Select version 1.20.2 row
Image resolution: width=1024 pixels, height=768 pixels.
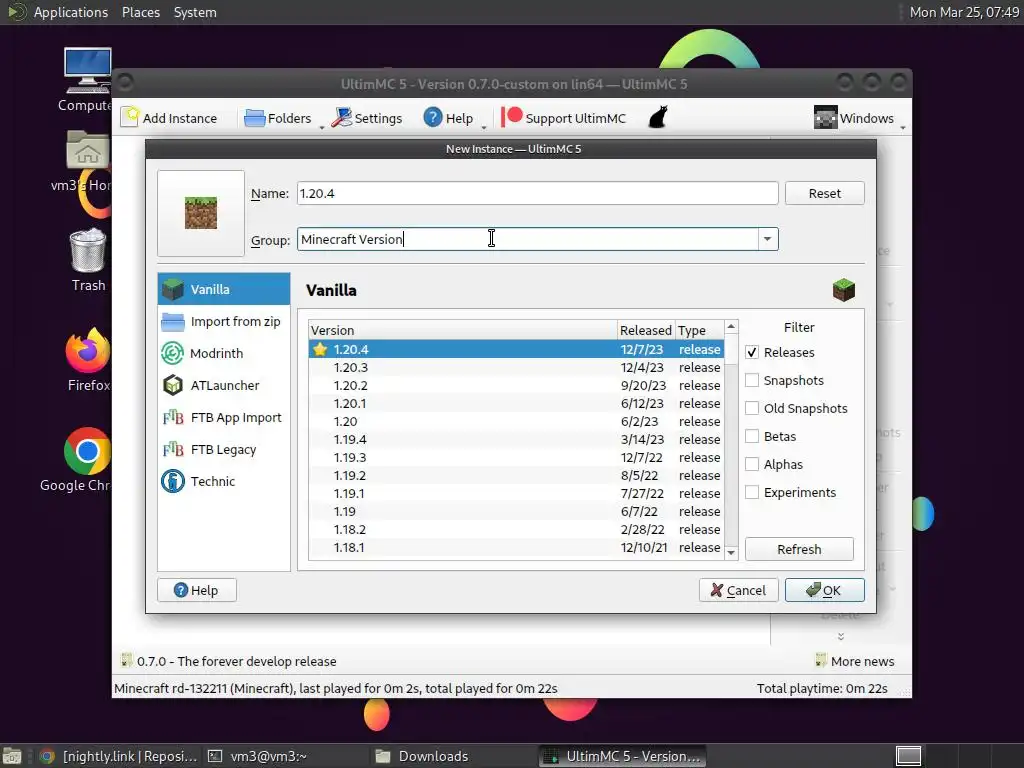click(x=516, y=385)
